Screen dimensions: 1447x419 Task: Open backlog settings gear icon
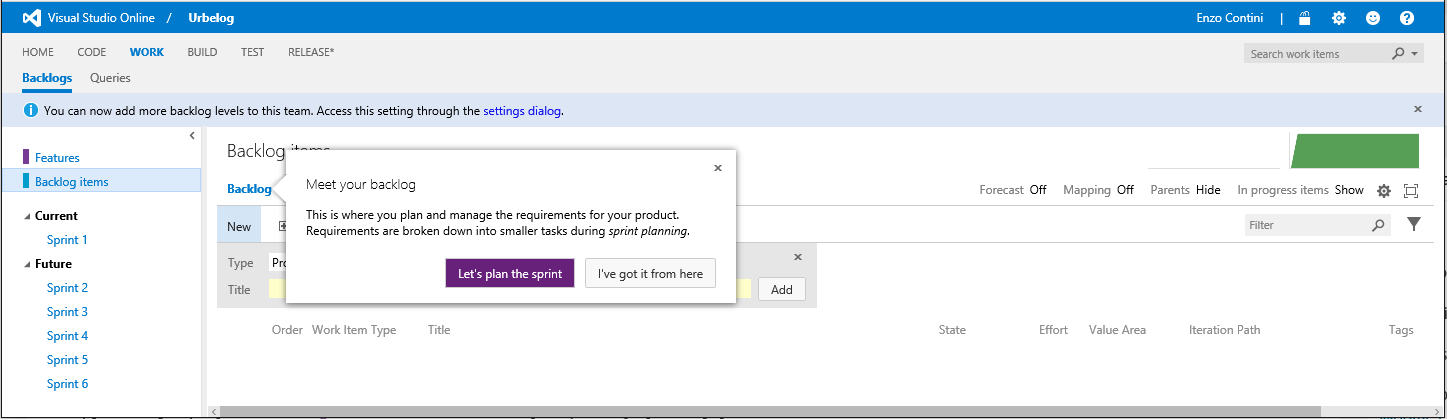click(1384, 191)
